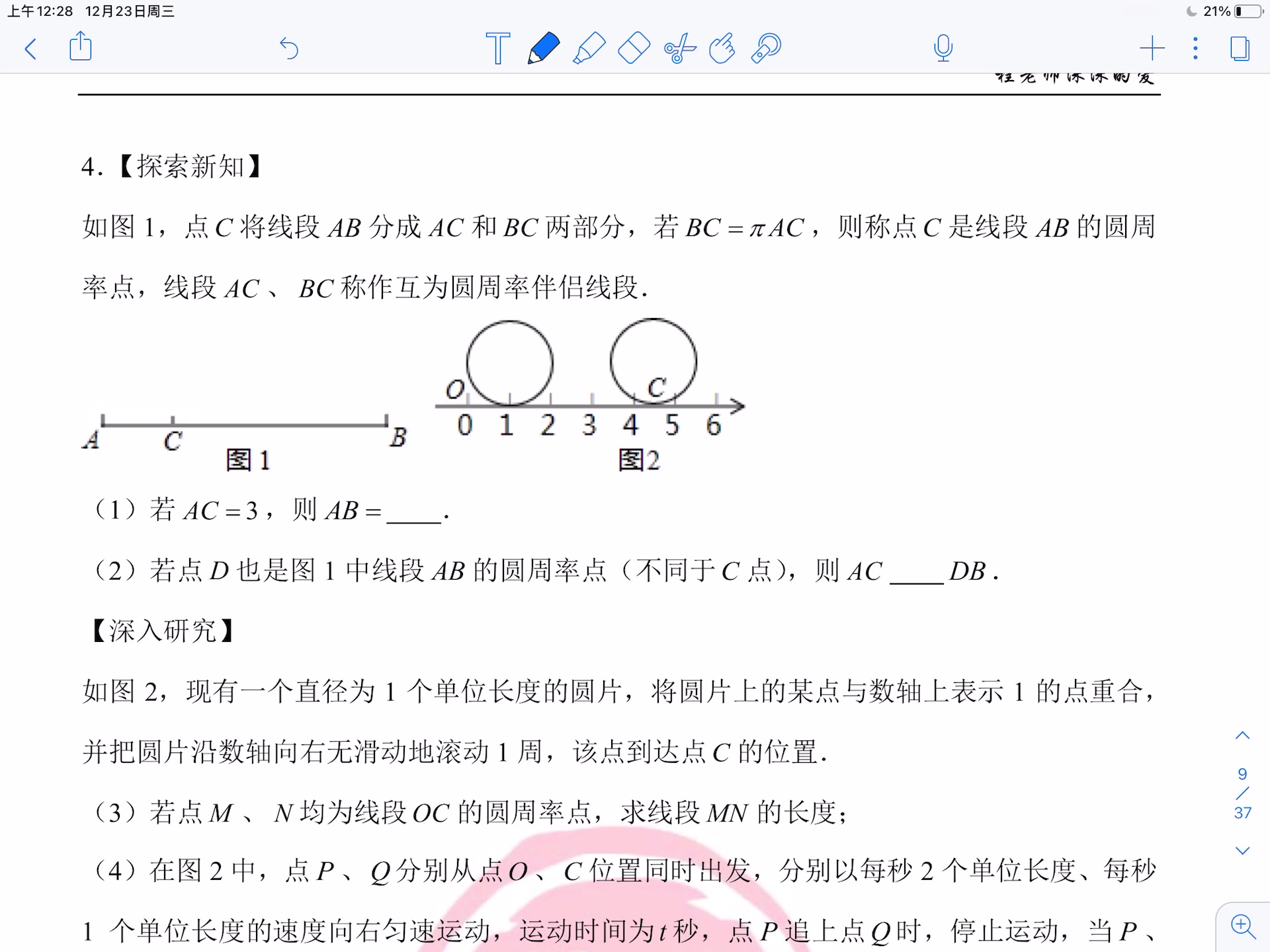Viewport: 1270px width, 952px height.
Task: Start audio recording with microphone
Action: point(943,48)
